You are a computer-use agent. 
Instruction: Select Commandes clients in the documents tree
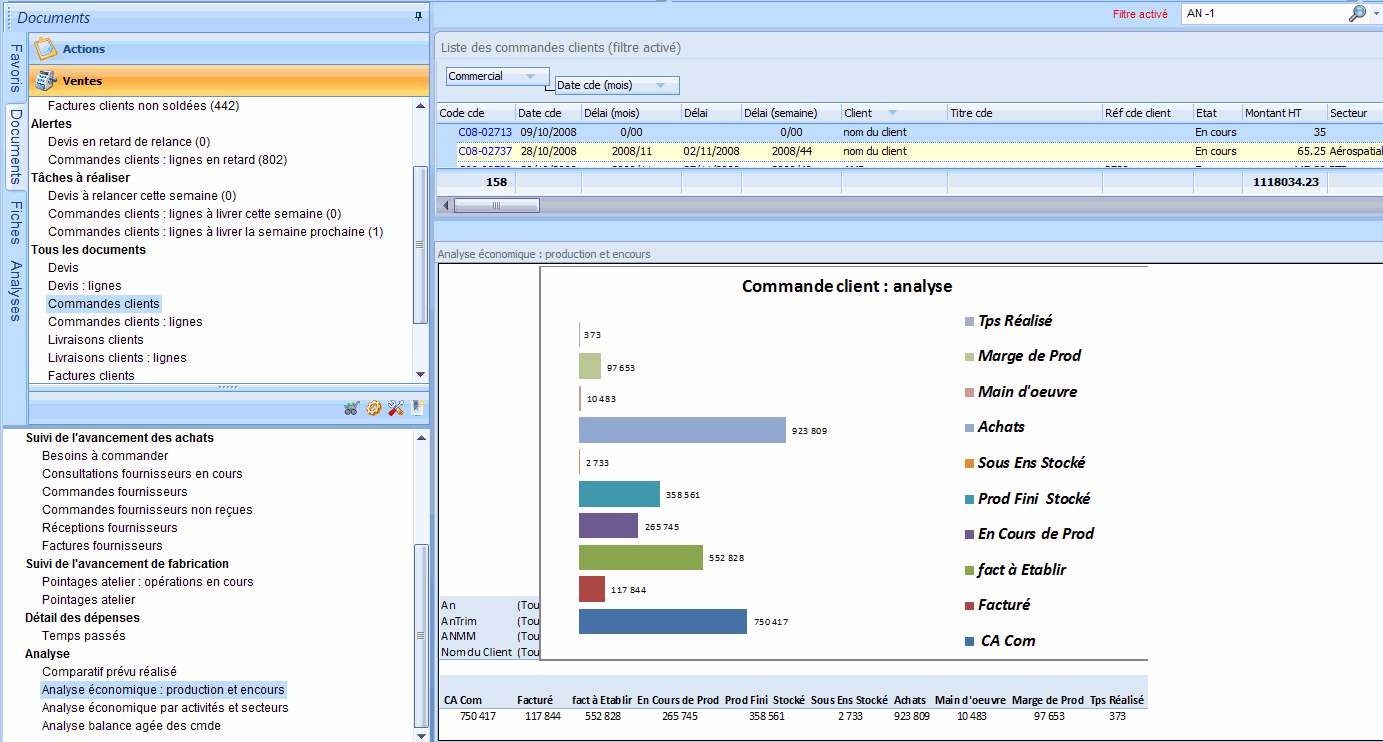103,303
